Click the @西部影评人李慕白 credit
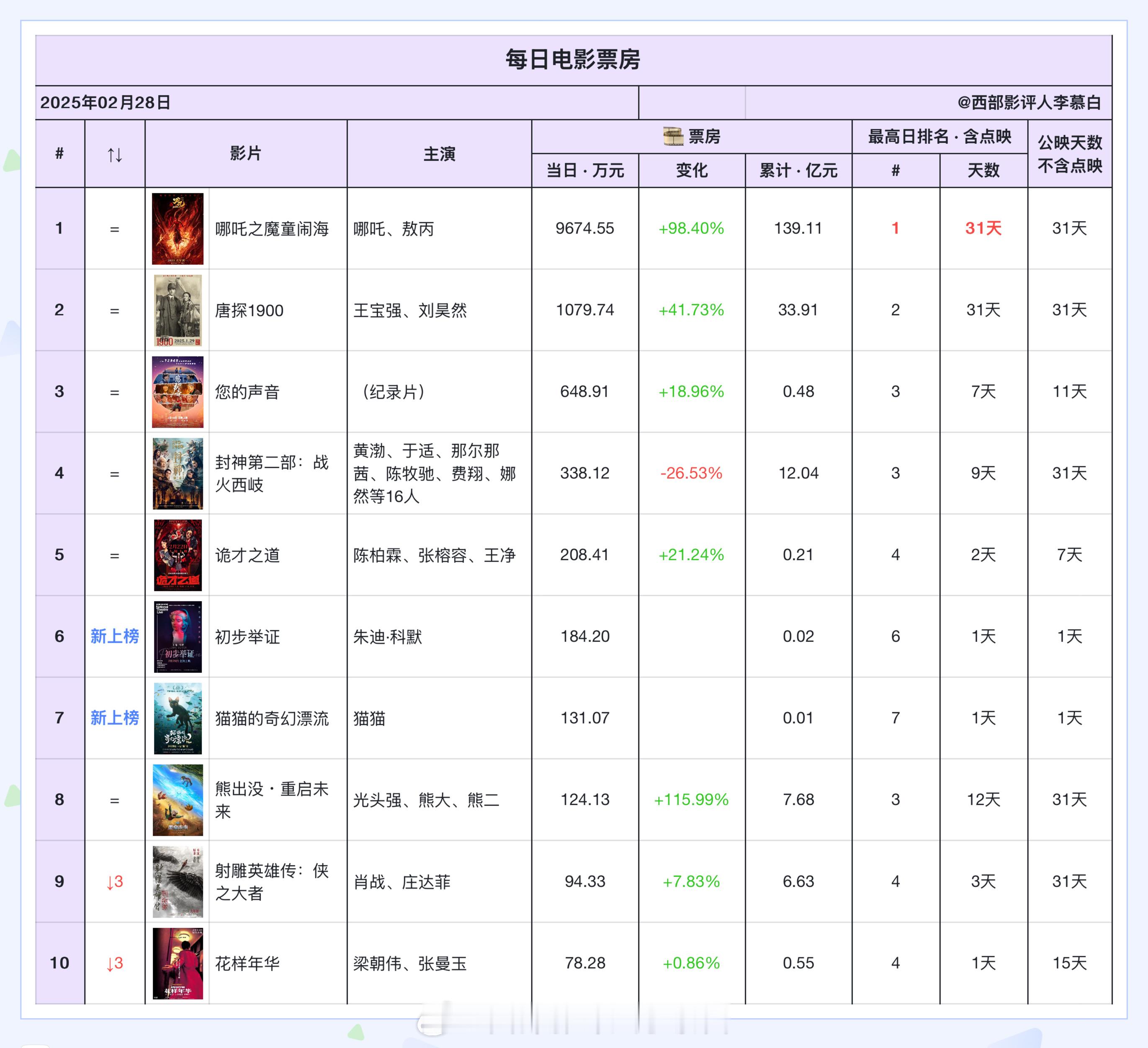Screen dimensions: 1148x1048 point(1029,103)
